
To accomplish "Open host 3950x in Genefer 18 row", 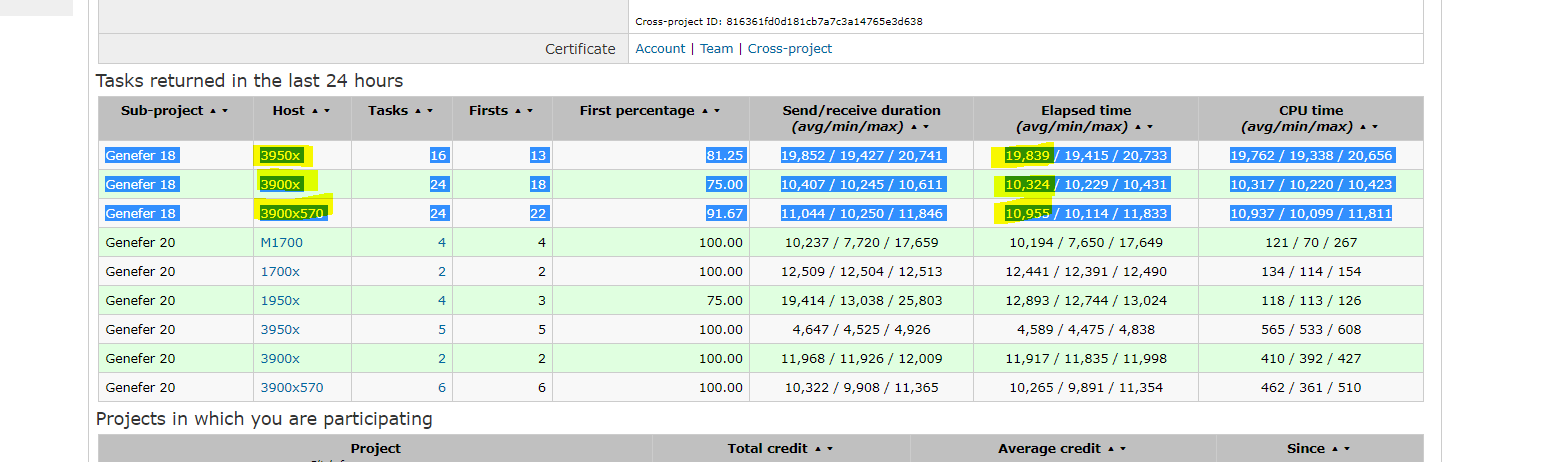I will point(280,155).
